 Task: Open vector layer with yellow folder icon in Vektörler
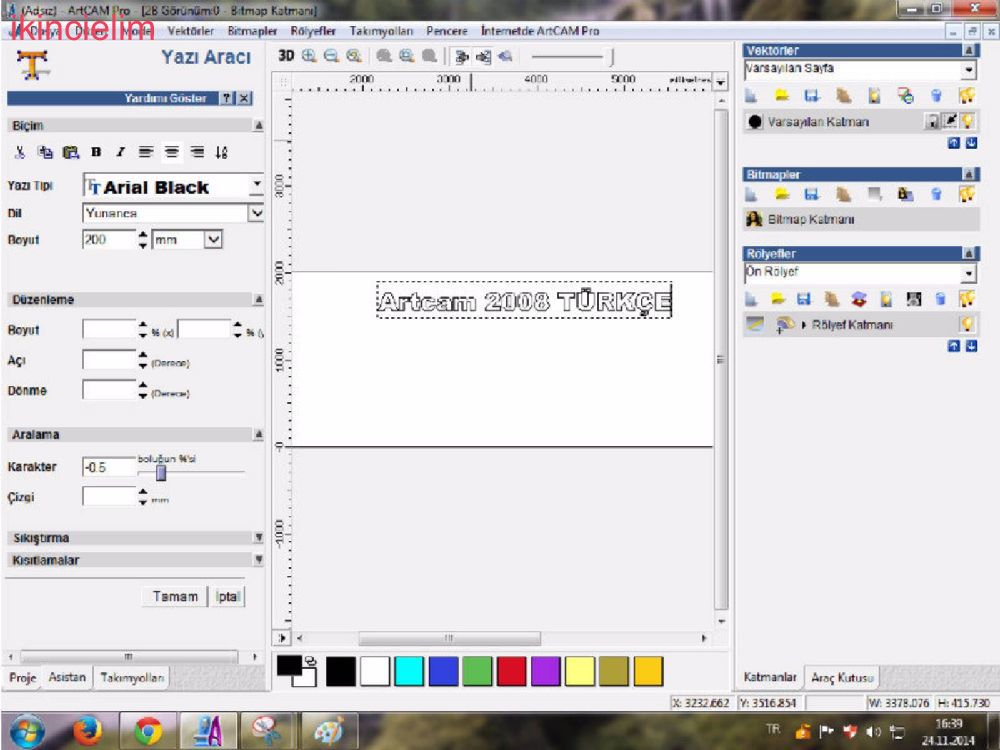pos(782,96)
